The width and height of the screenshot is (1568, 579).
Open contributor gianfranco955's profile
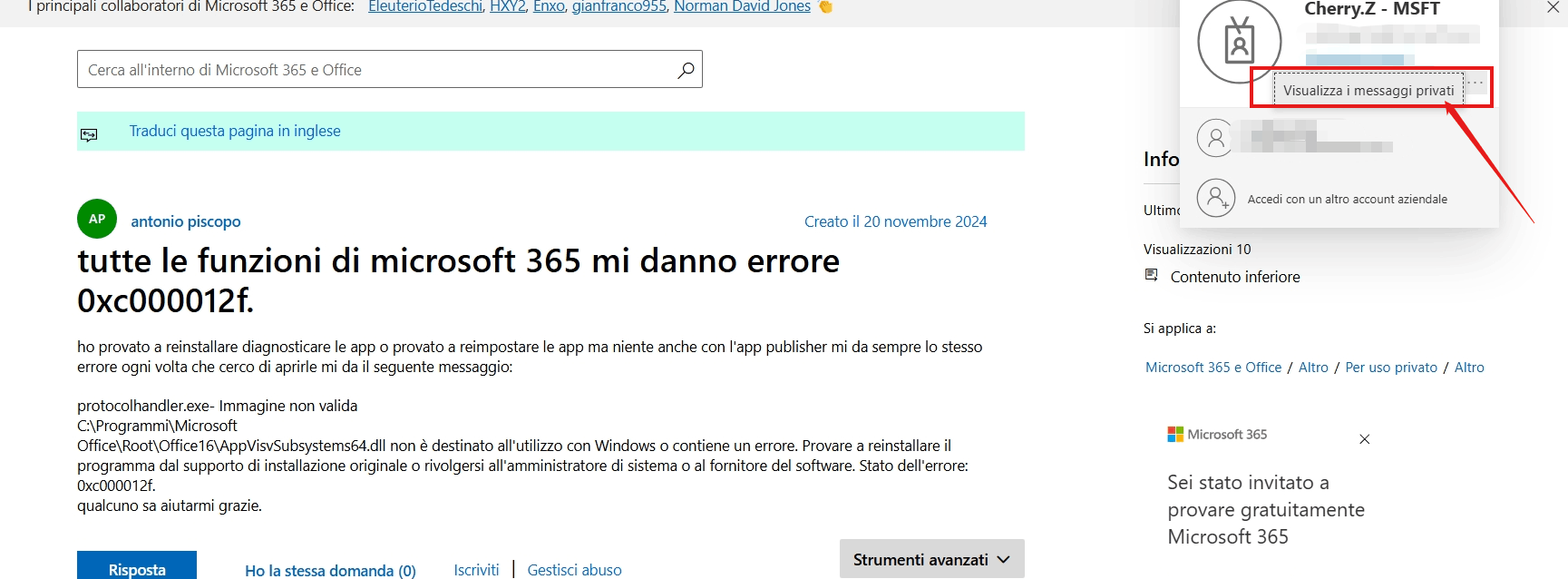[x=619, y=7]
